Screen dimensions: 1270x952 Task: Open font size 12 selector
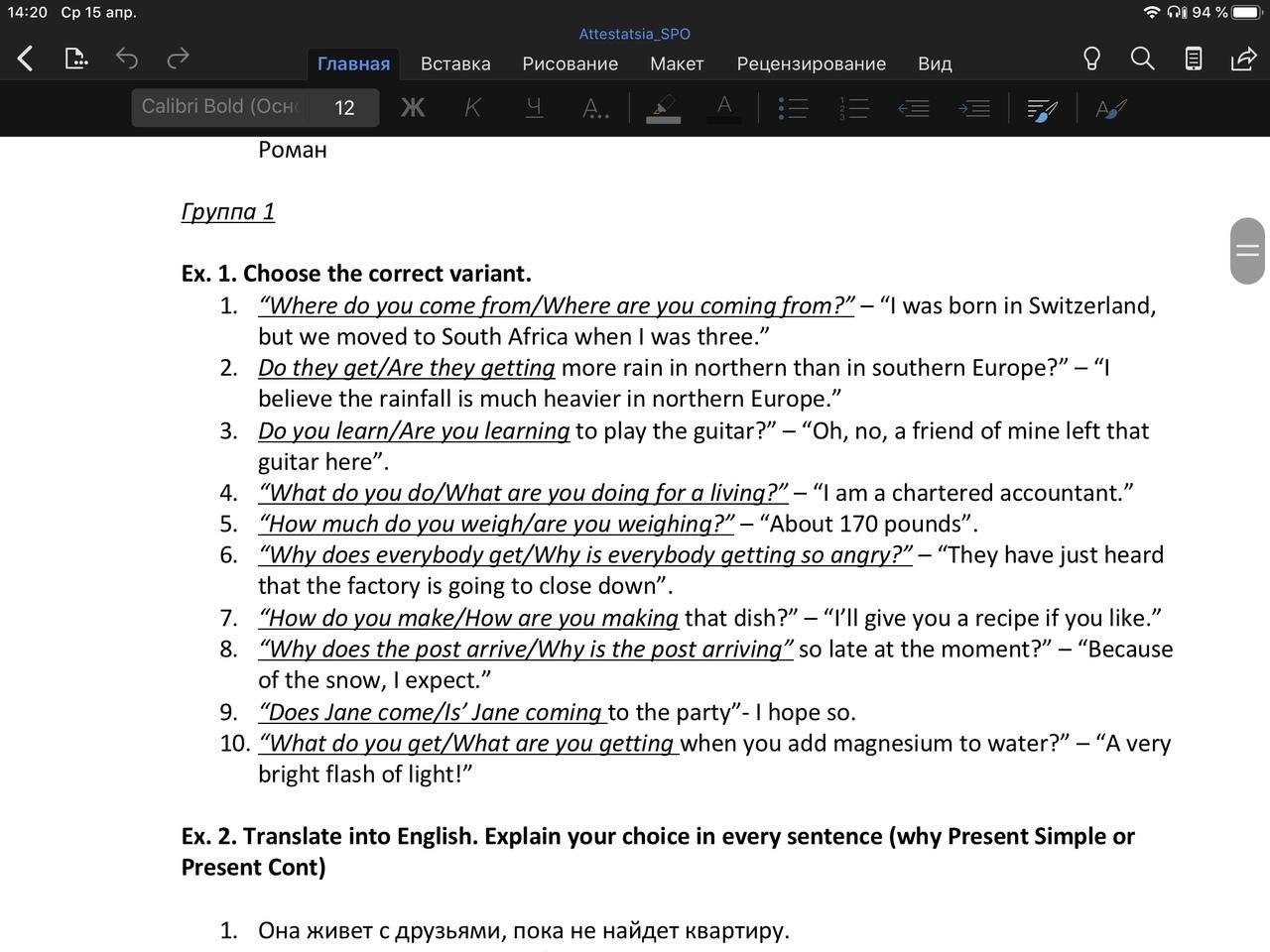[344, 107]
